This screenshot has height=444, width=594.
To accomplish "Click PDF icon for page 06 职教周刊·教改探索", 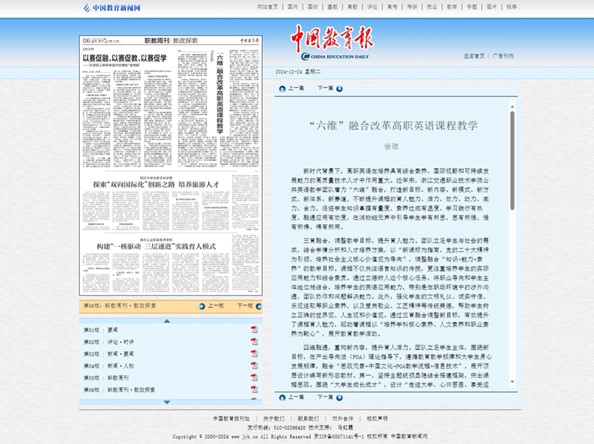I will tap(254, 389).
